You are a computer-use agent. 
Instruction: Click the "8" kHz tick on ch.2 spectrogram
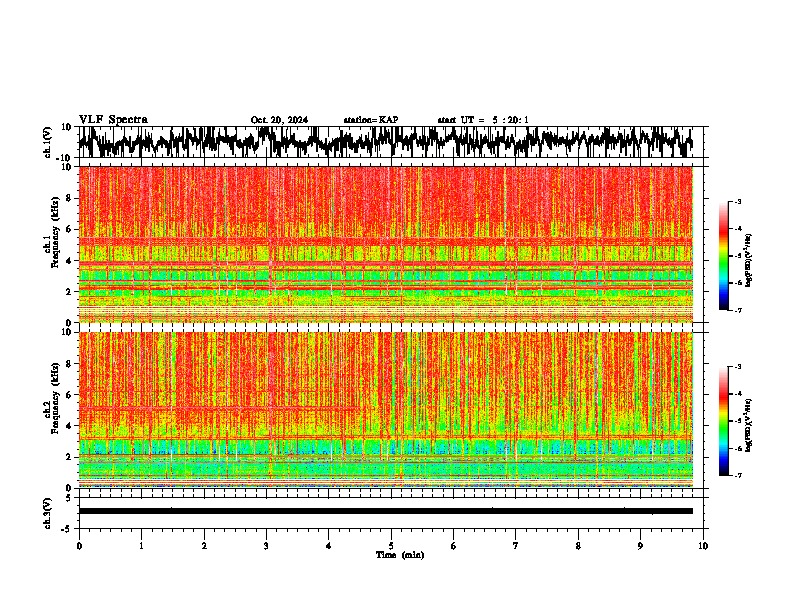point(70,364)
